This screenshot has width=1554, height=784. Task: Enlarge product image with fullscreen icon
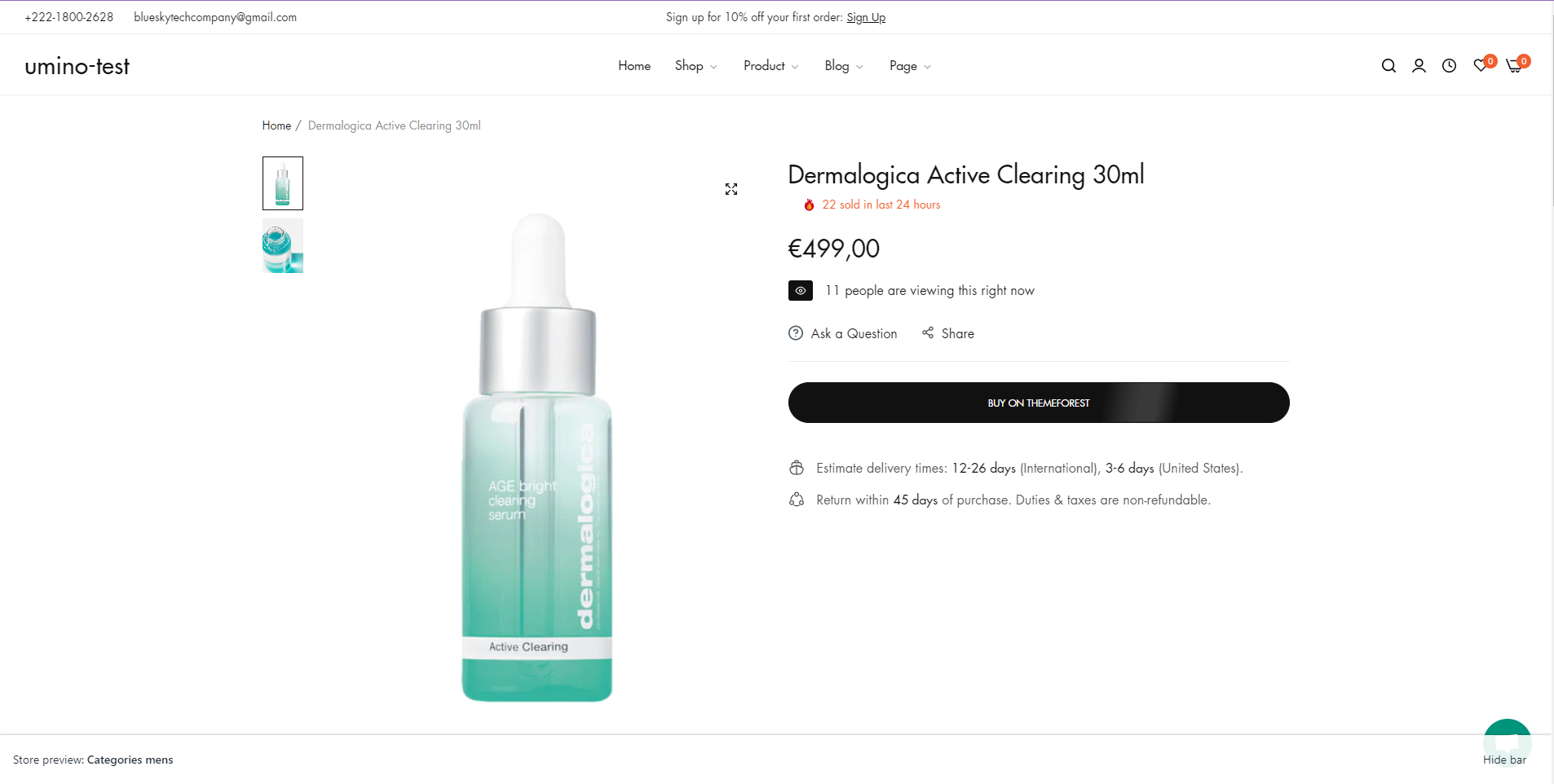(731, 189)
